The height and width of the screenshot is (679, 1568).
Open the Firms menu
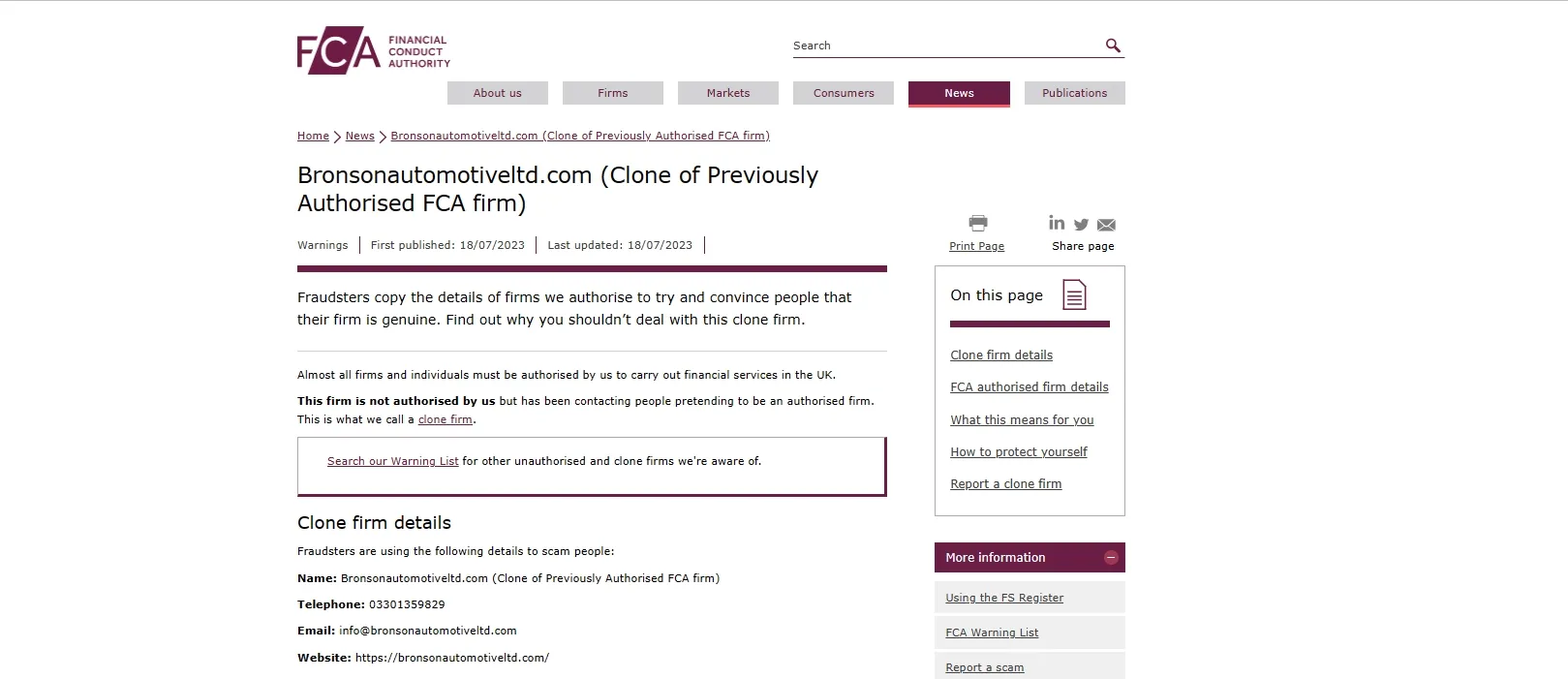pyautogui.click(x=613, y=93)
